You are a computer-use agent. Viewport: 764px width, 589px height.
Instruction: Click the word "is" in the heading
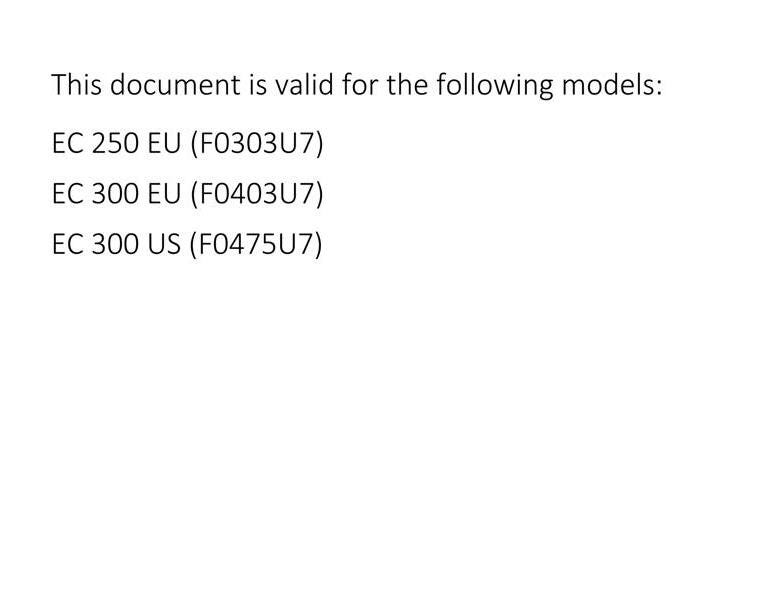[258, 85]
